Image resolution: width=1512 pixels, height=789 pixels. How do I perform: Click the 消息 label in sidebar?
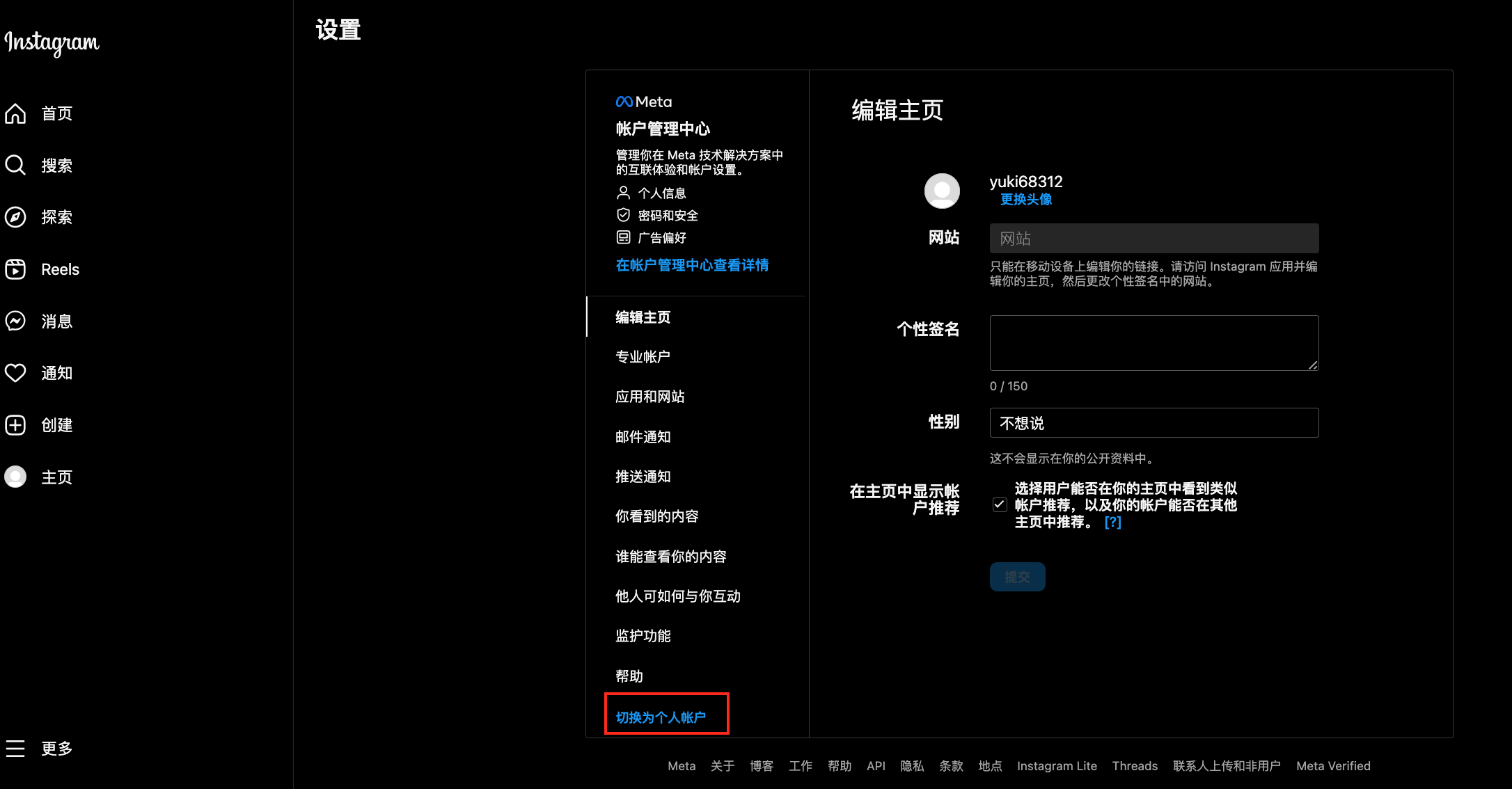57,321
